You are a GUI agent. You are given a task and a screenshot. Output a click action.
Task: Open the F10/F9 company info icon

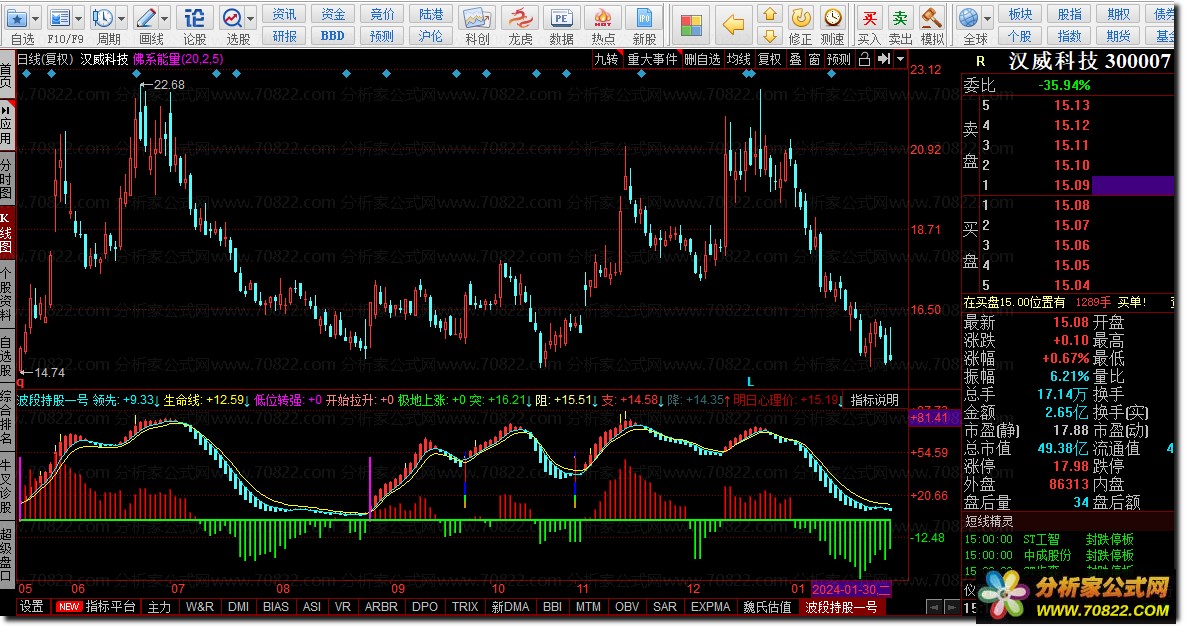pyautogui.click(x=60, y=17)
